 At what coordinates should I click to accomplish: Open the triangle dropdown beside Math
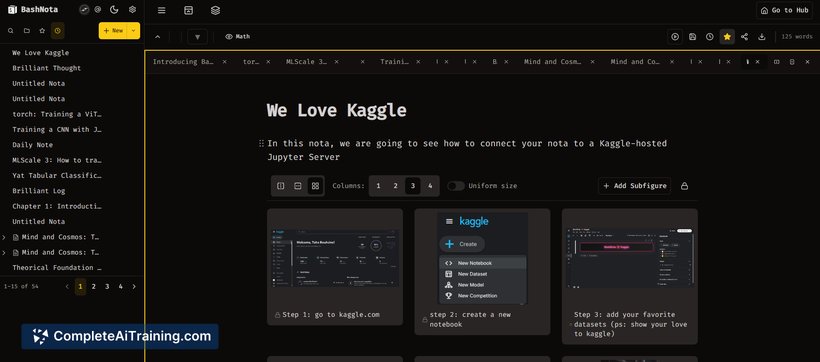(197, 37)
